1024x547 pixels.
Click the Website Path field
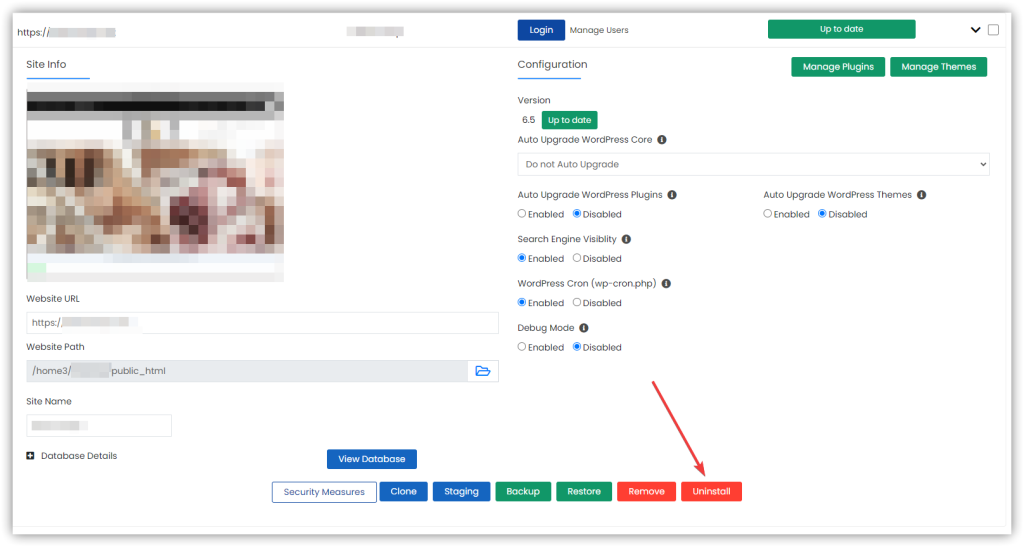(247, 371)
